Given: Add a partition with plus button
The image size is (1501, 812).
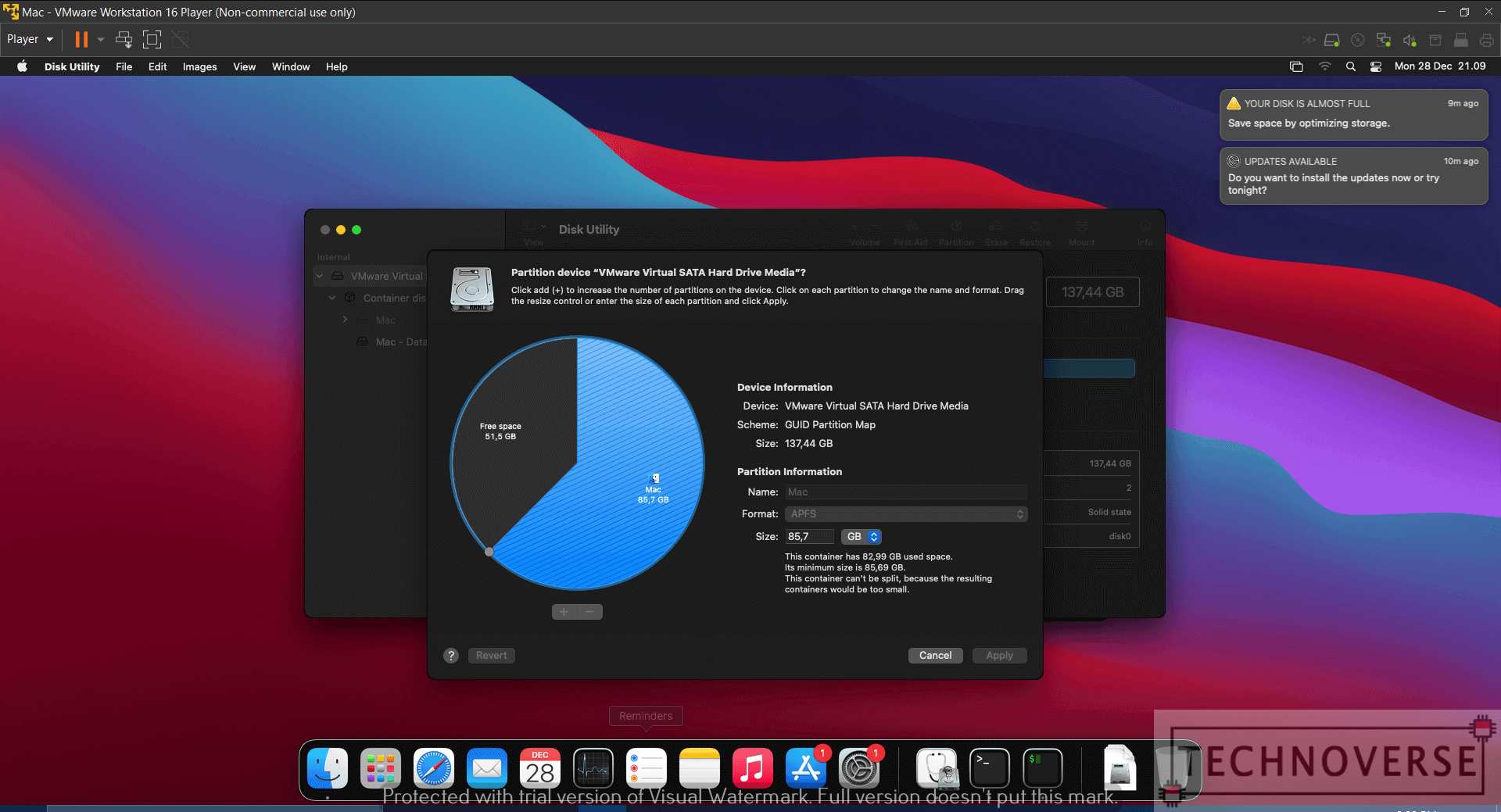Looking at the screenshot, I should click(564, 612).
